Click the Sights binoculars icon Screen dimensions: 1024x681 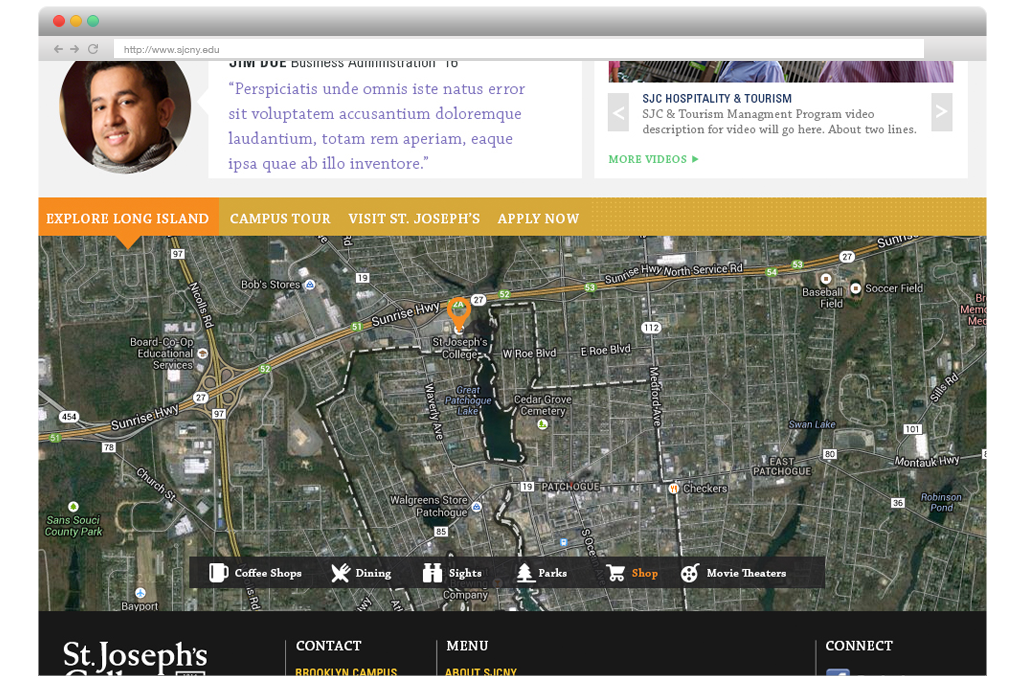click(432, 573)
